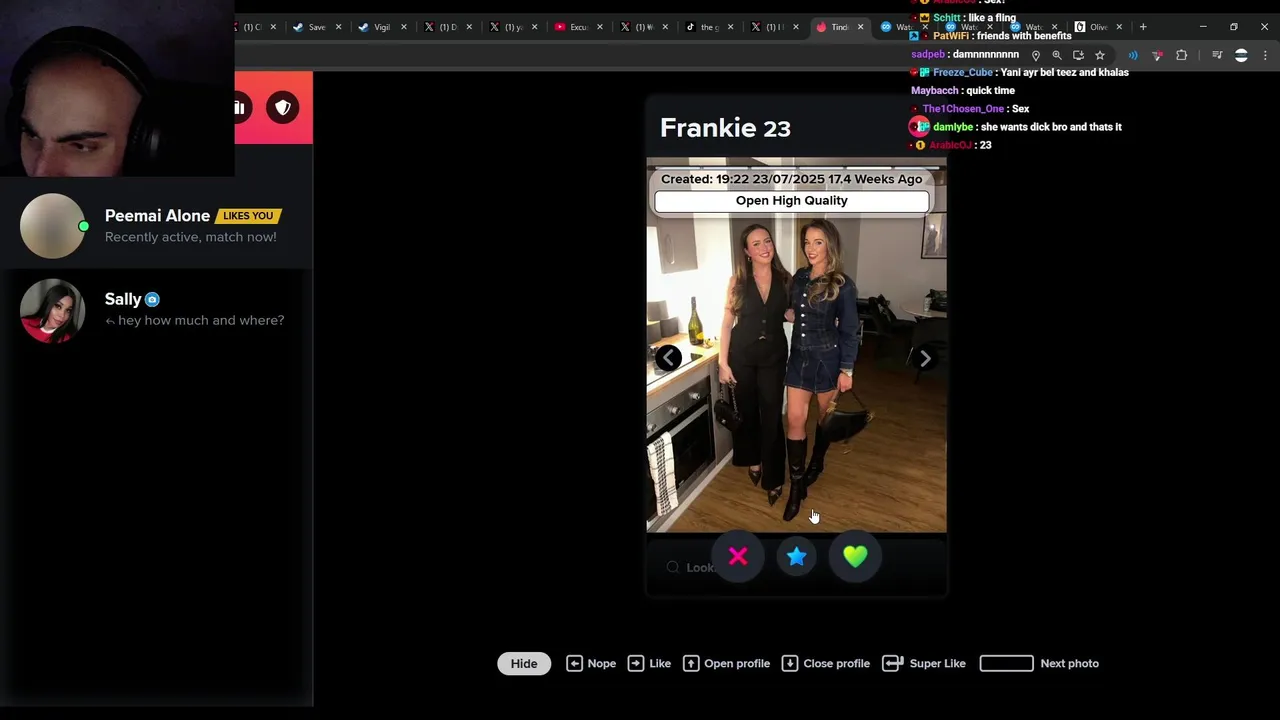Image resolution: width=1280 pixels, height=720 pixels.
Task: Click Sally's blue verified badge
Action: coord(152,299)
